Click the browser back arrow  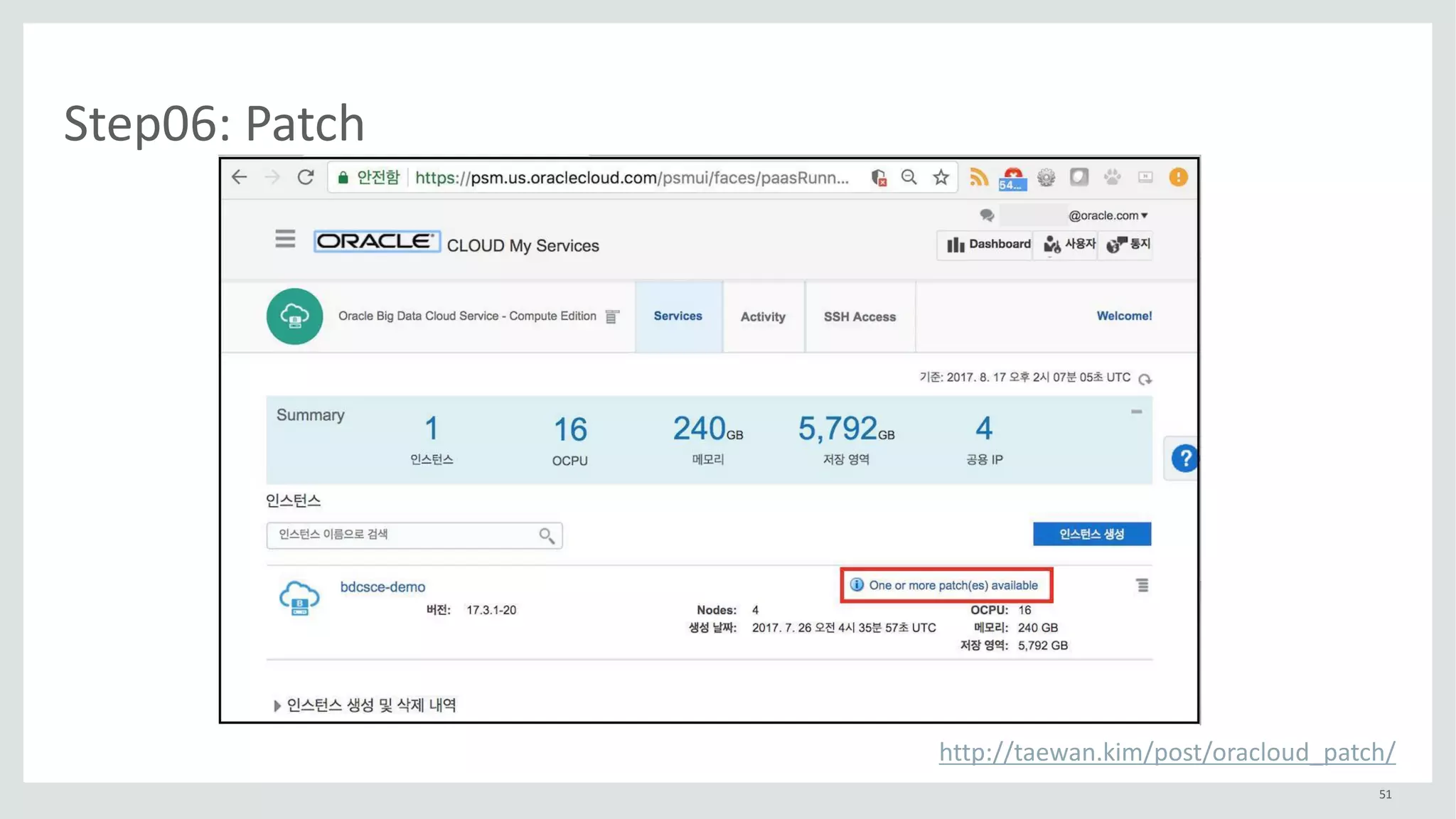(240, 177)
